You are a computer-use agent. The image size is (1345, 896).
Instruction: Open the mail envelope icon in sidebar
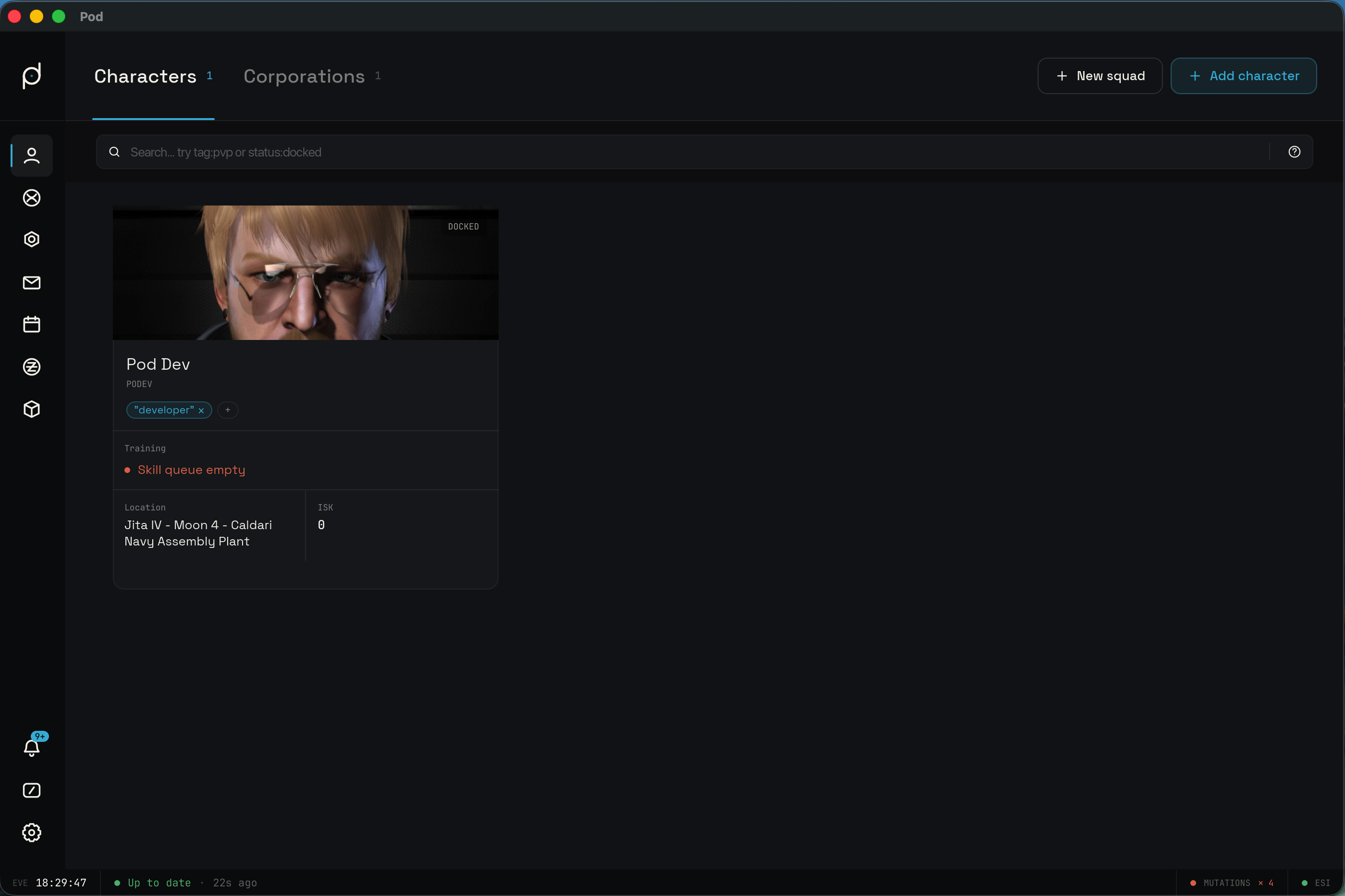(x=31, y=282)
